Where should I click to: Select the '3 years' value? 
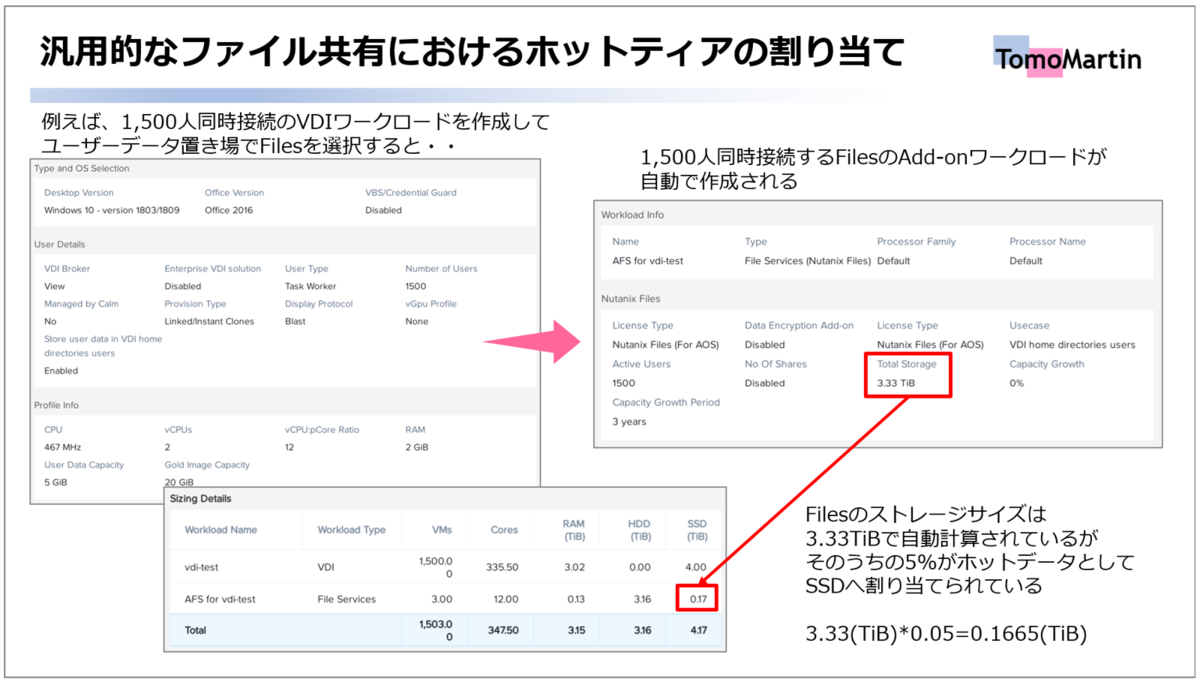[629, 422]
